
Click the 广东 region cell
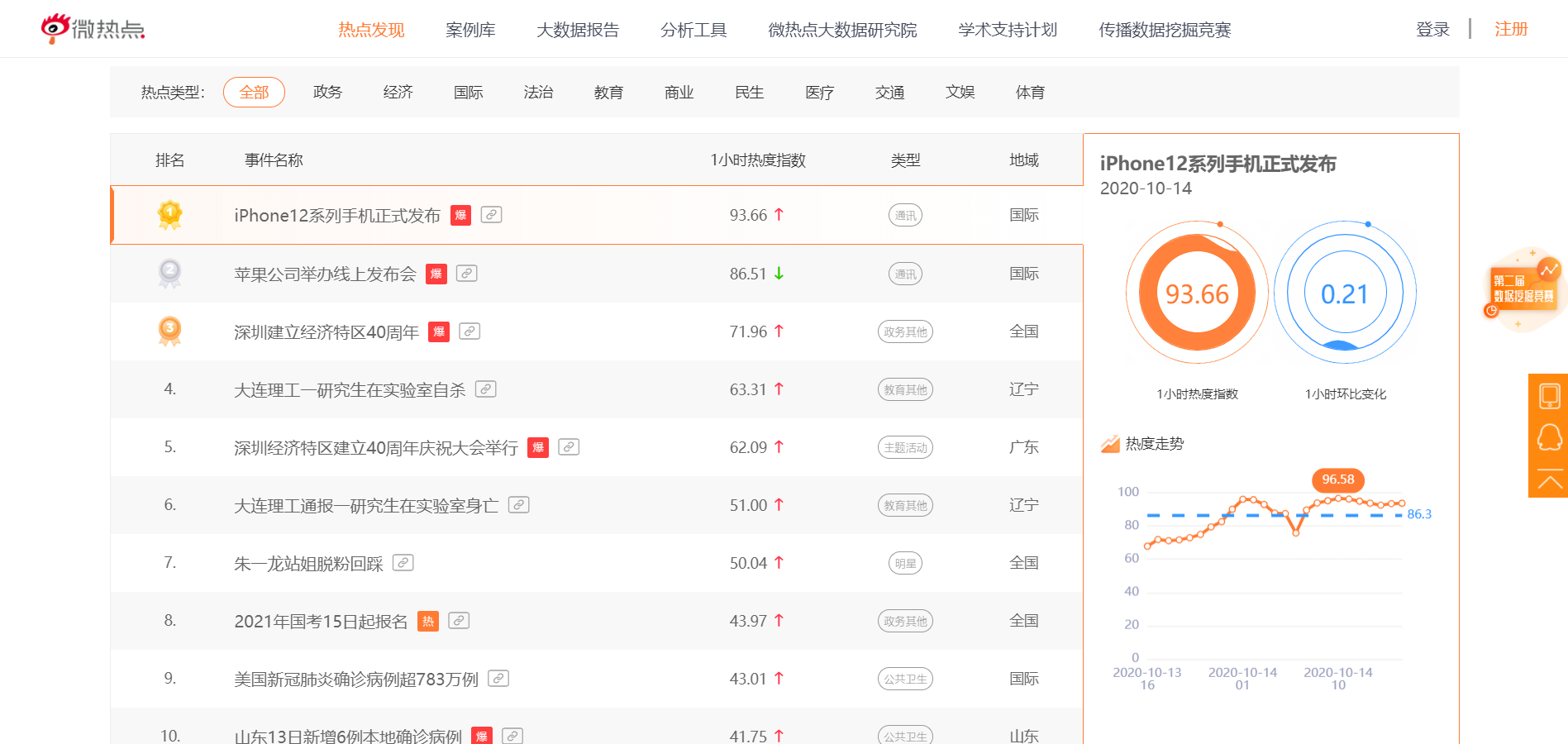(x=1024, y=446)
